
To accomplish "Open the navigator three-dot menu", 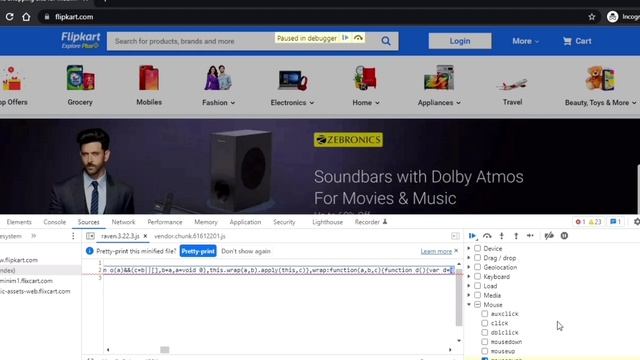I will [73, 236].
